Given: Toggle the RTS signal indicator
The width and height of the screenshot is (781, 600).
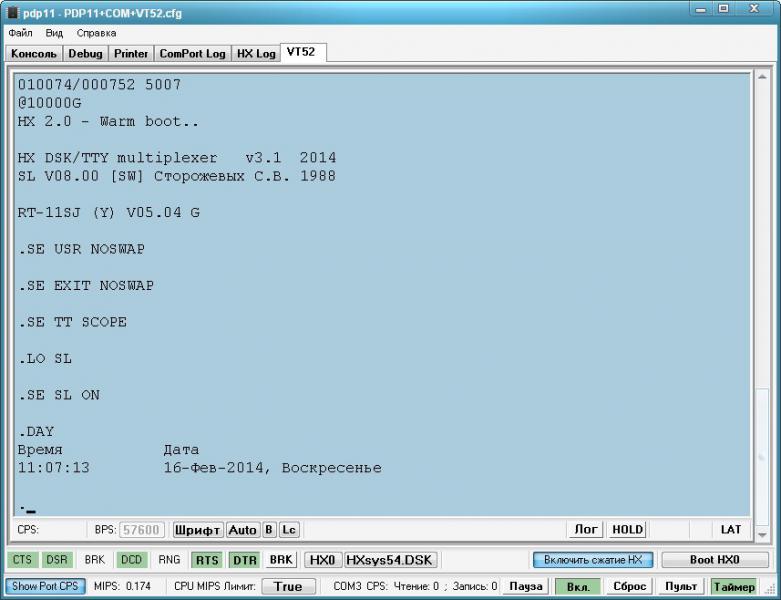Looking at the screenshot, I should (207, 560).
